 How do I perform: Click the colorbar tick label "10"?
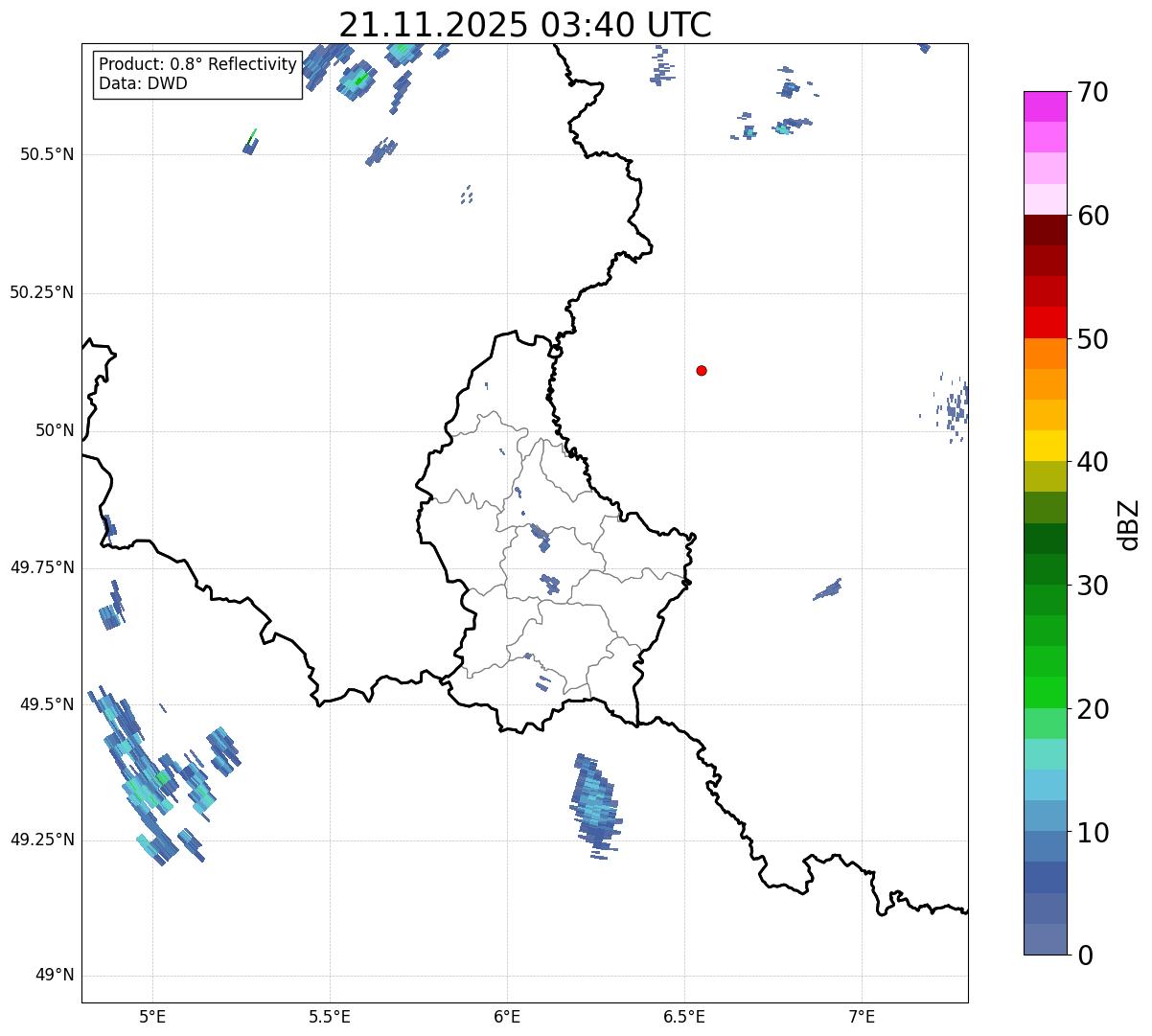(1094, 833)
